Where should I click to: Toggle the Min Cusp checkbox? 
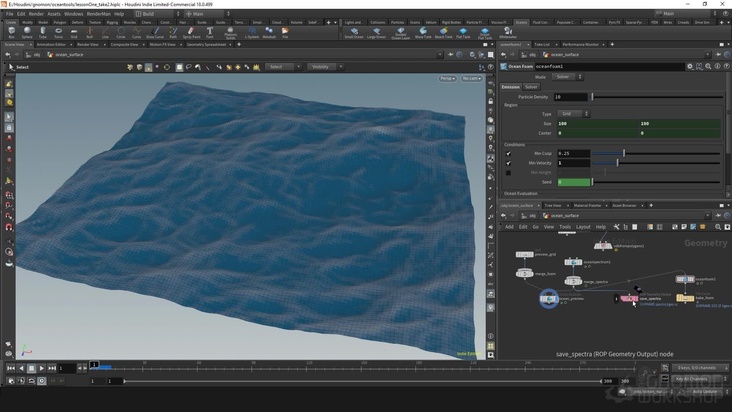(x=508, y=153)
